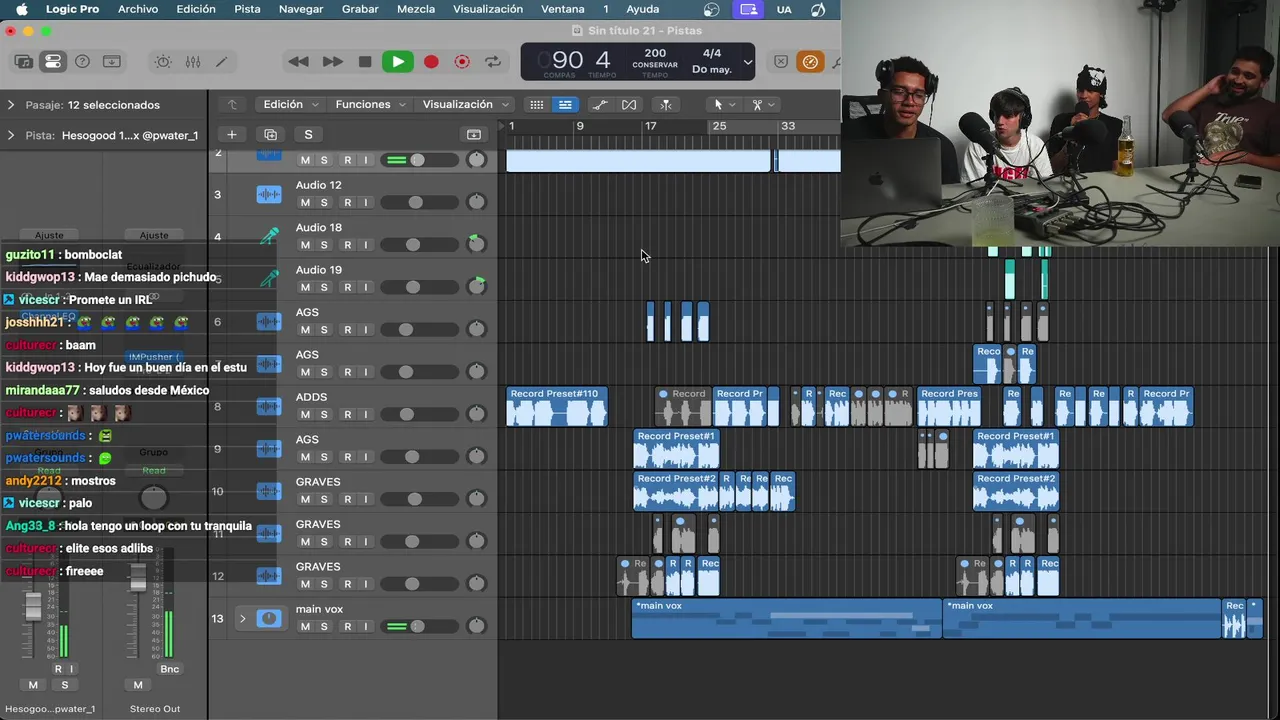The image size is (1280, 720).
Task: Click the tempo value 200
Action: click(x=655, y=53)
